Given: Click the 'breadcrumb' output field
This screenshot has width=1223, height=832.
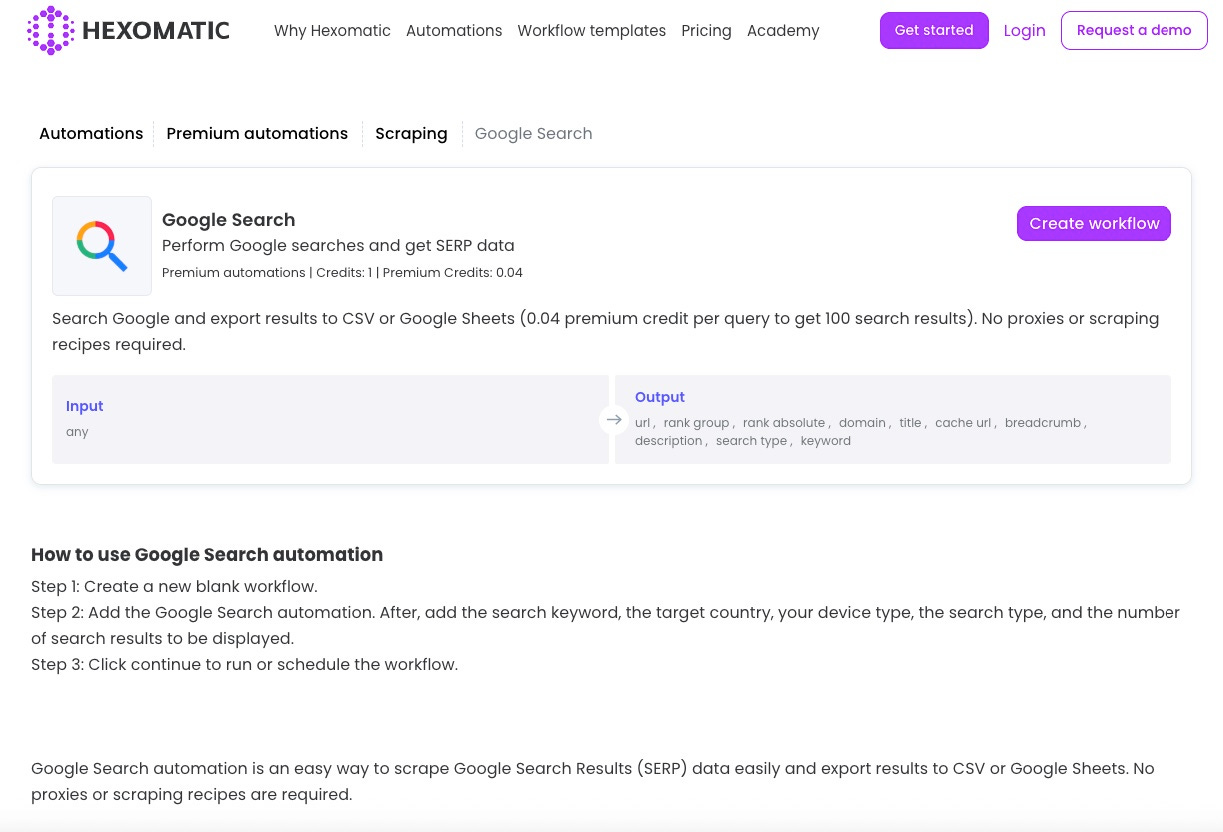Looking at the screenshot, I should [x=1043, y=423].
